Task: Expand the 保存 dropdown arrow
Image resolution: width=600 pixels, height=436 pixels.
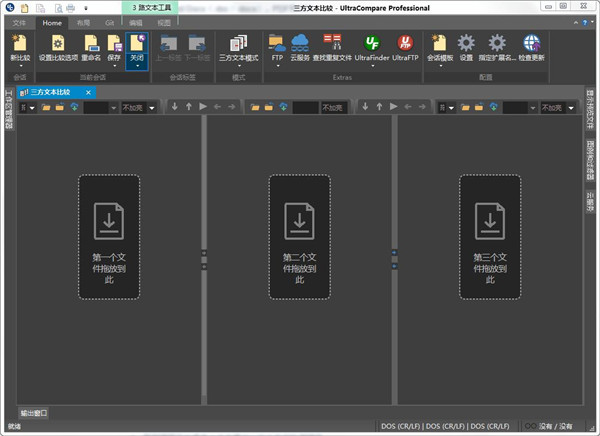Action: click(x=114, y=66)
